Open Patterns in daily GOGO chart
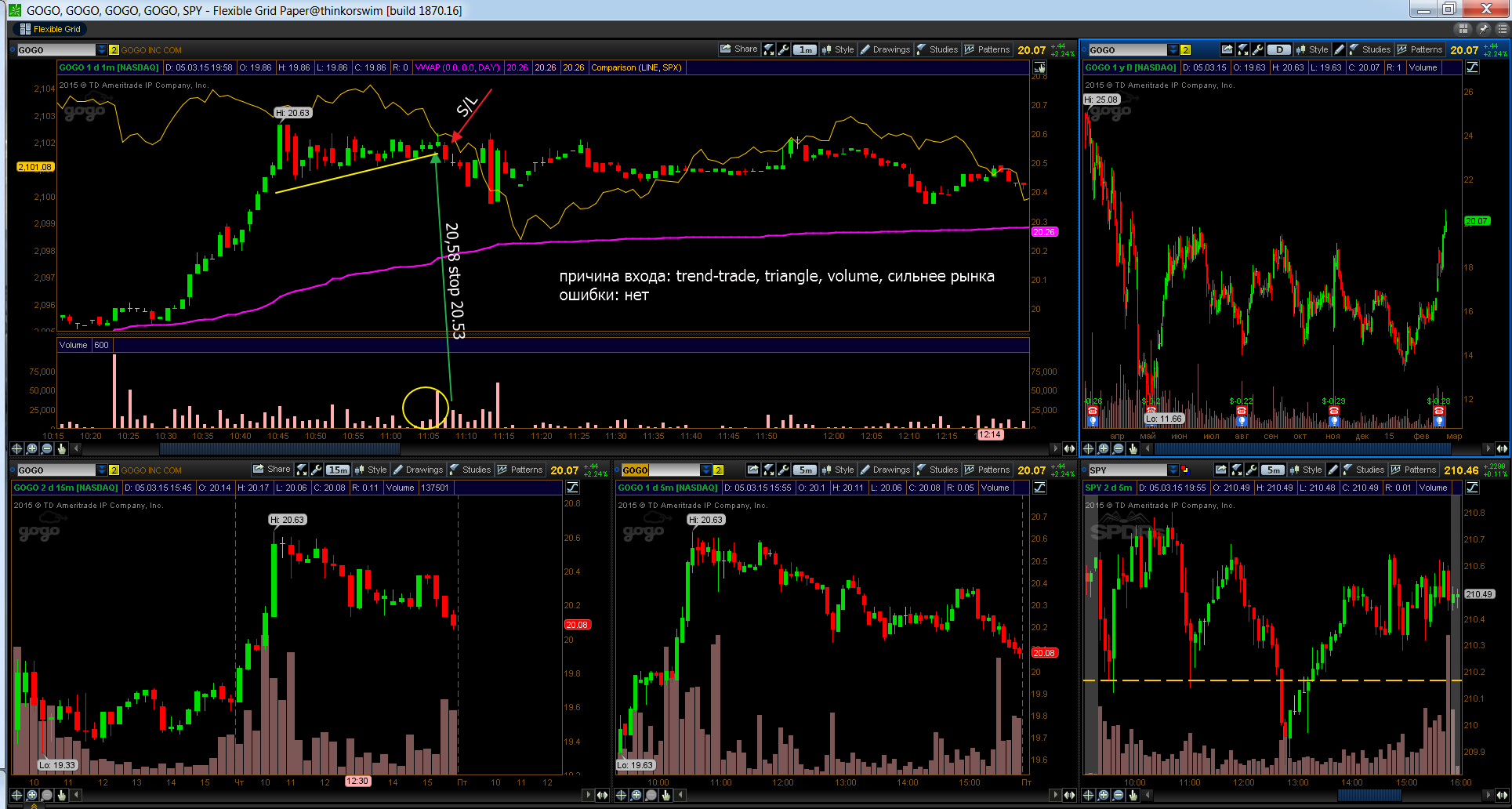 [x=1420, y=49]
